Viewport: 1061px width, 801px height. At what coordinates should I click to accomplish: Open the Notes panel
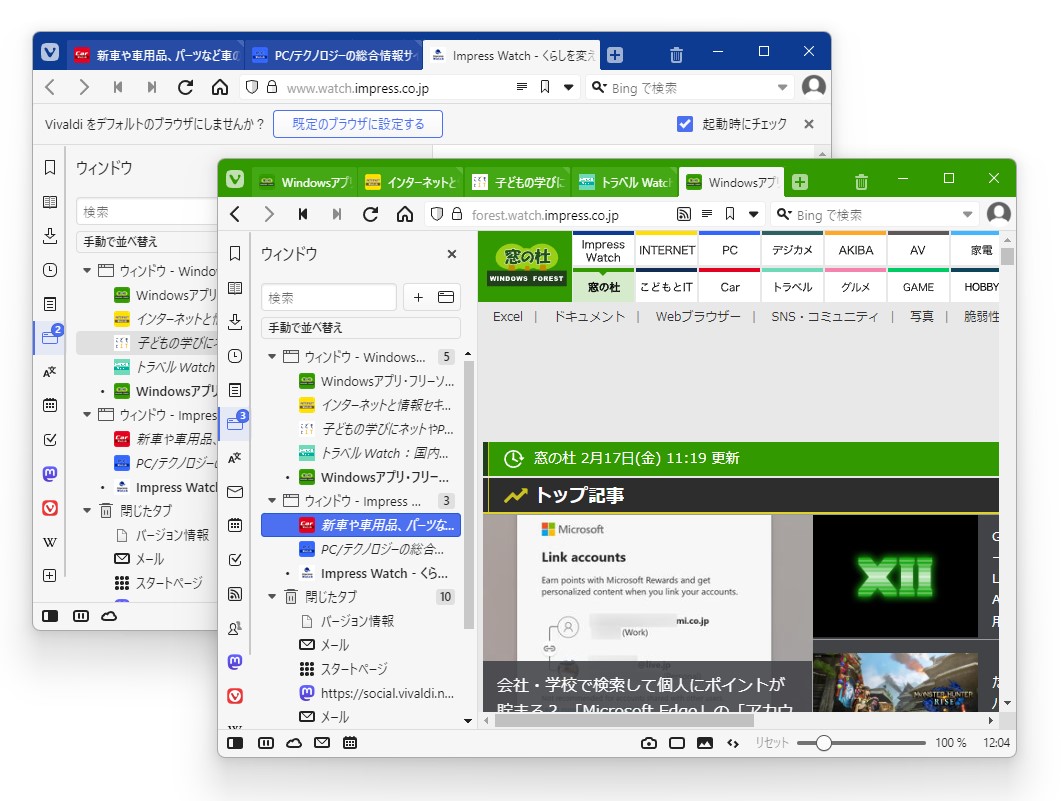[x=236, y=389]
